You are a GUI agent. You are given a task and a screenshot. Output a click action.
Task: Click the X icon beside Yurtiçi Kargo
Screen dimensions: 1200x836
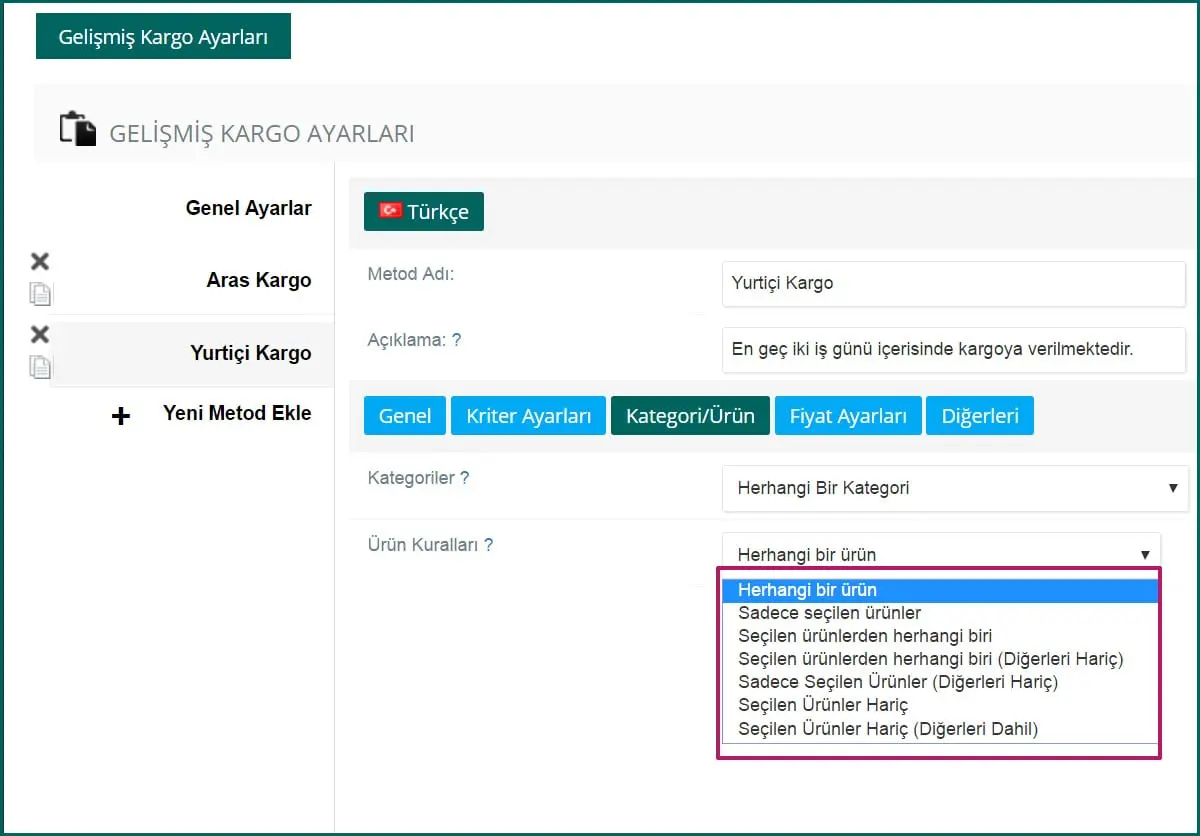(x=40, y=335)
